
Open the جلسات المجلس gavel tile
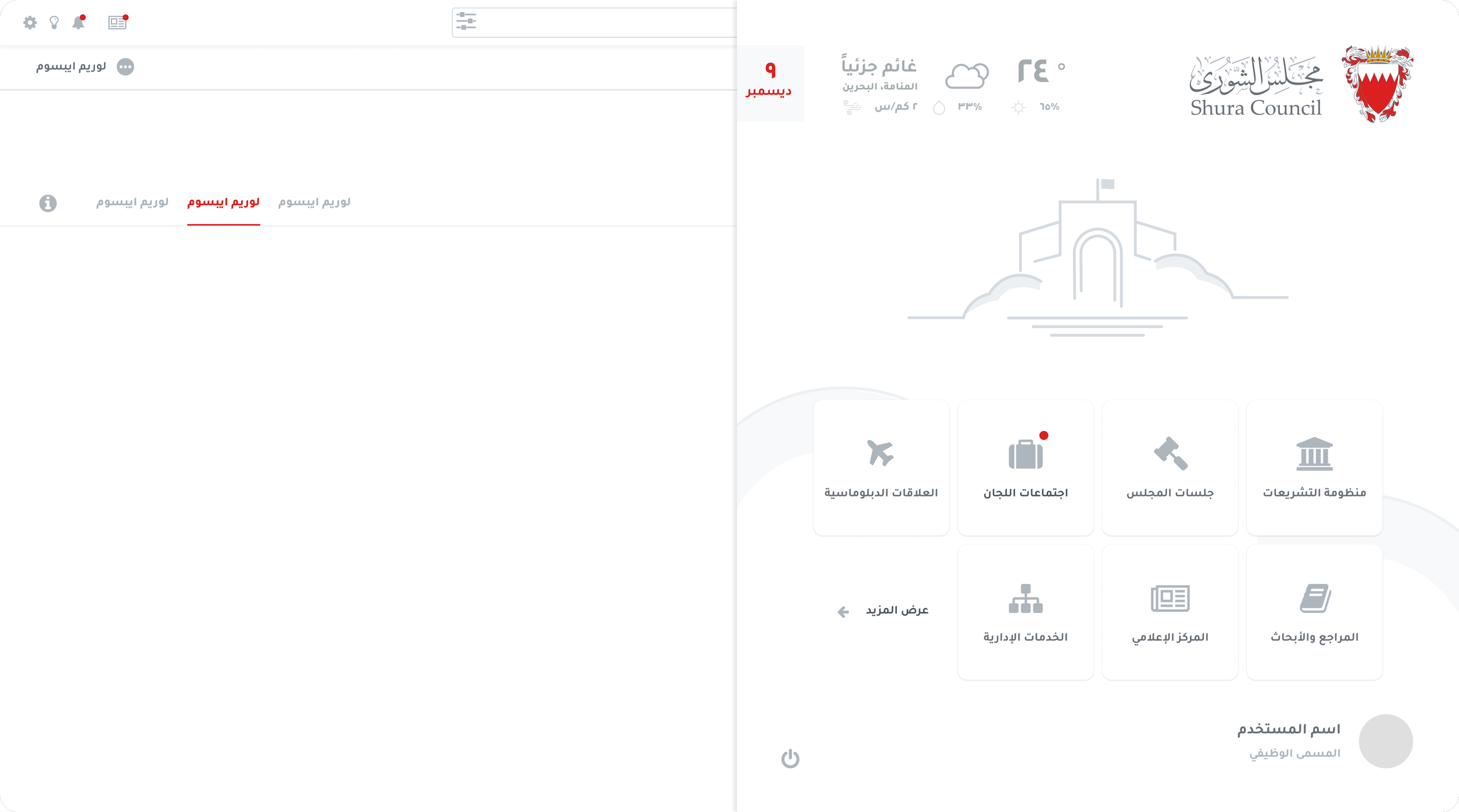click(1170, 468)
